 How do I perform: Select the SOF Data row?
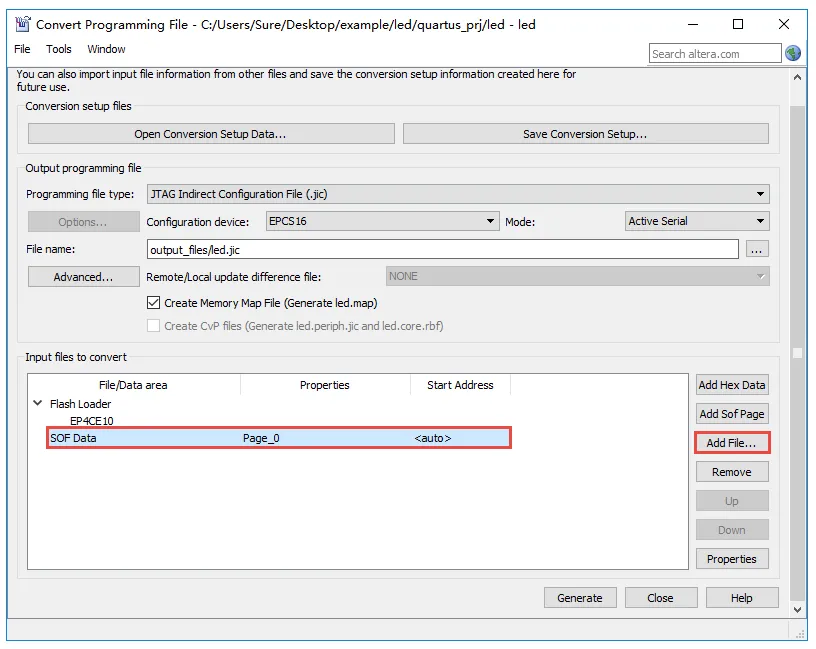[x=278, y=438]
